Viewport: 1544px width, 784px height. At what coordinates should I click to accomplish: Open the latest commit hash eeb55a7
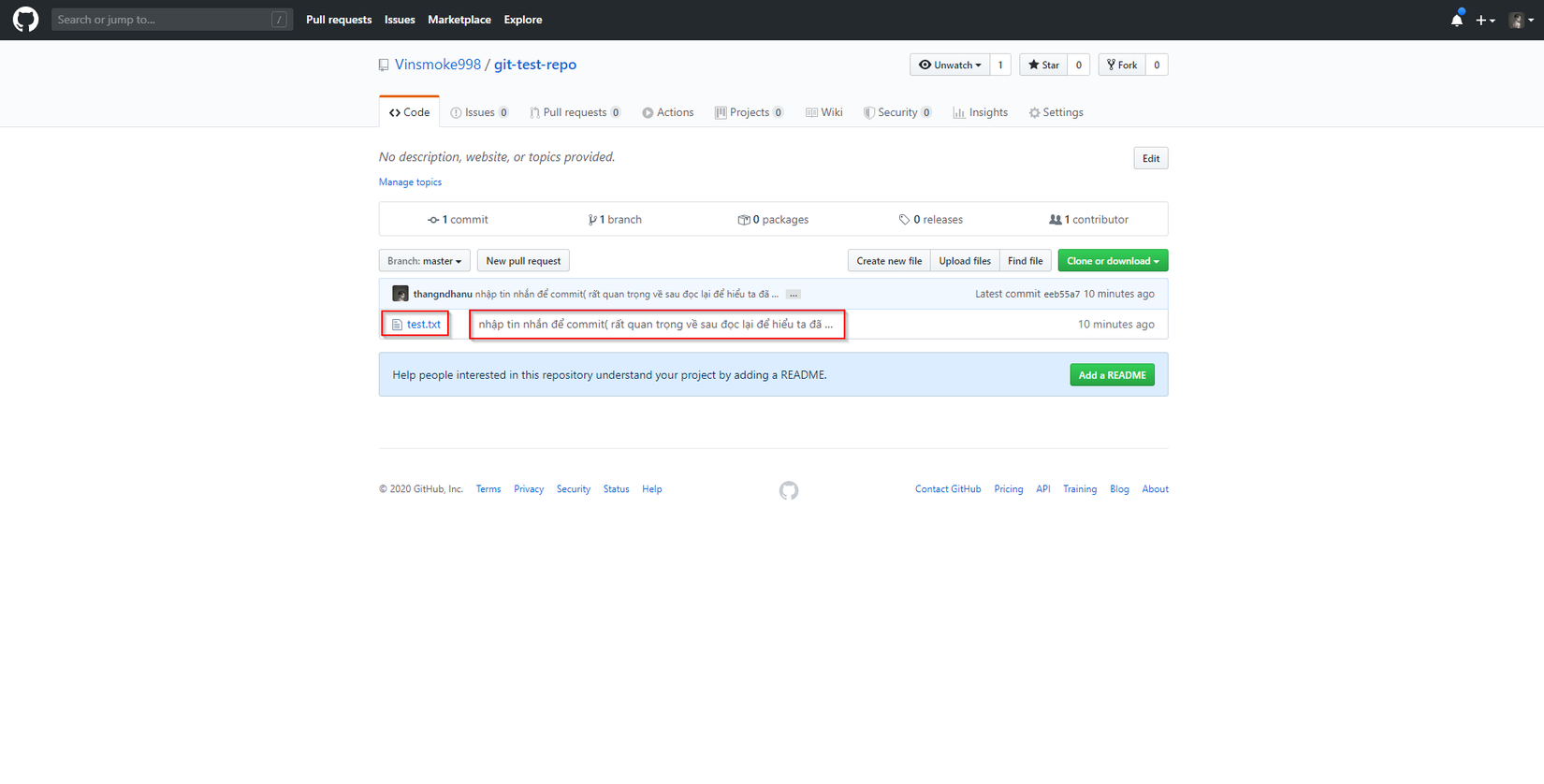tap(1062, 295)
